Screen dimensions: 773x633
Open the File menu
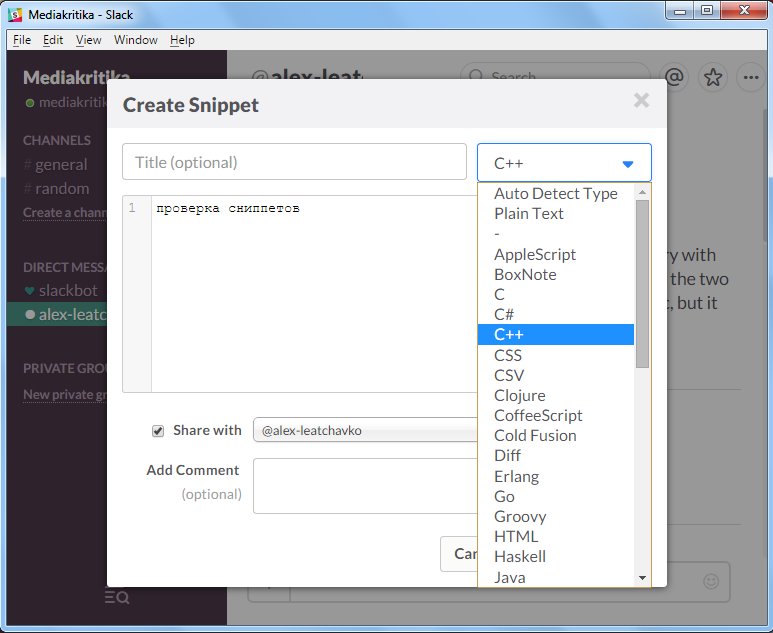click(22, 40)
